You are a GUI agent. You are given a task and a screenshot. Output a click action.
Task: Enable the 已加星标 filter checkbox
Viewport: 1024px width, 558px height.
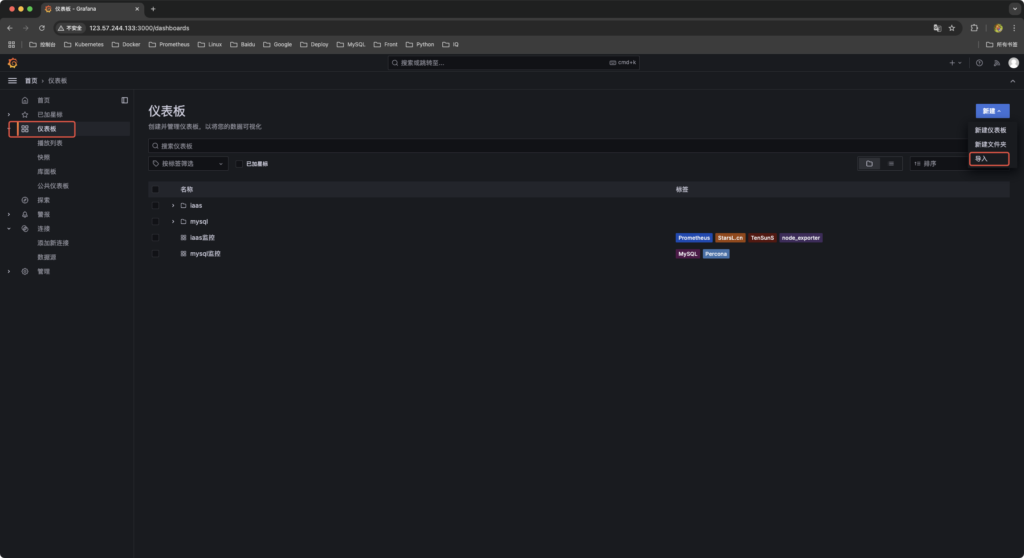coord(240,163)
